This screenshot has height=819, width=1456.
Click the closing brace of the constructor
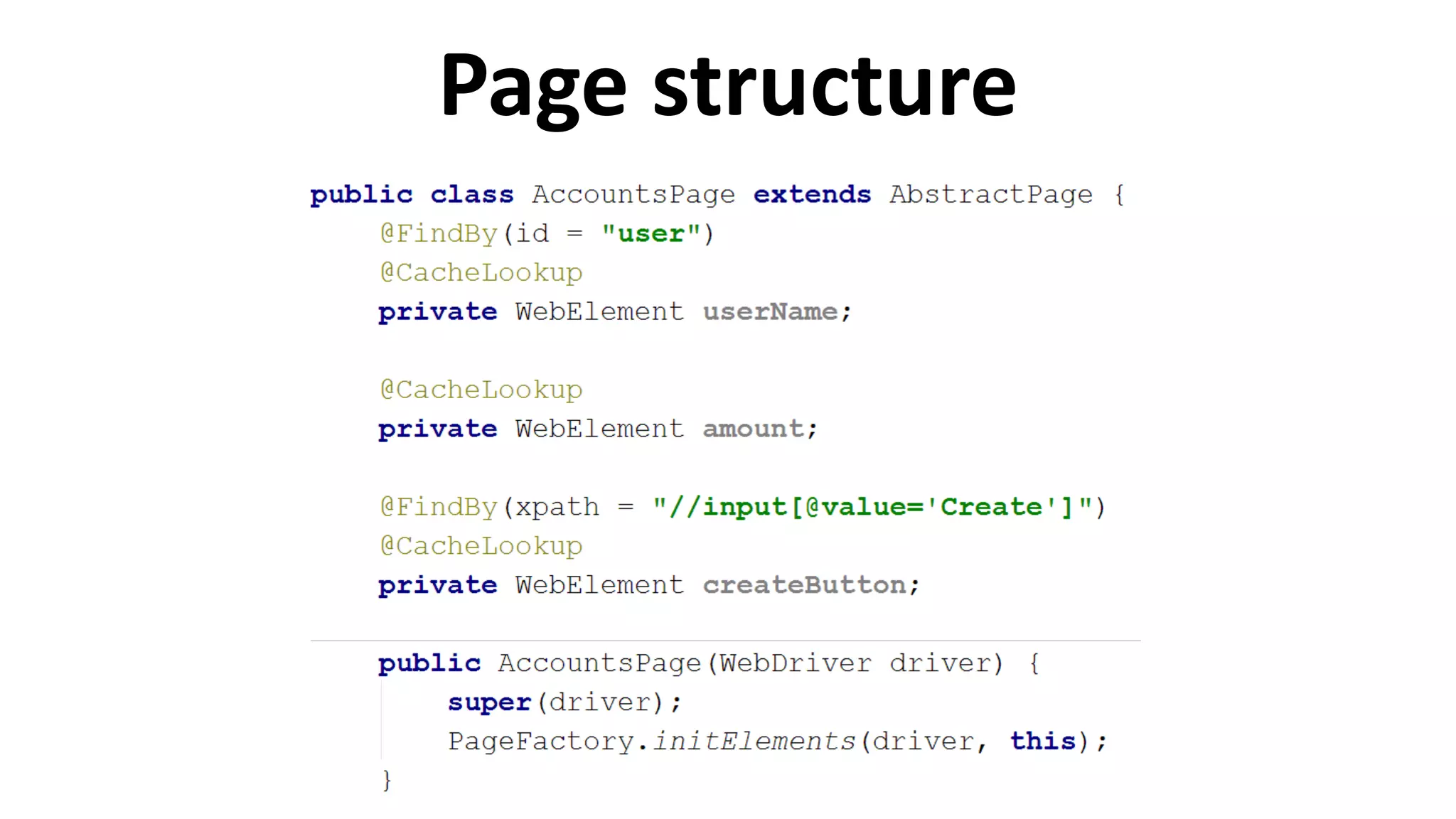coord(387,781)
